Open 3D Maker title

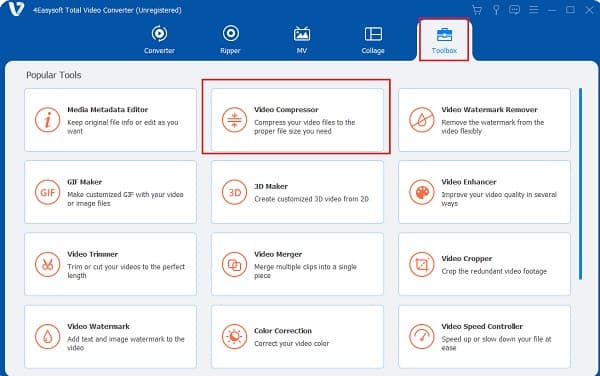coord(271,187)
